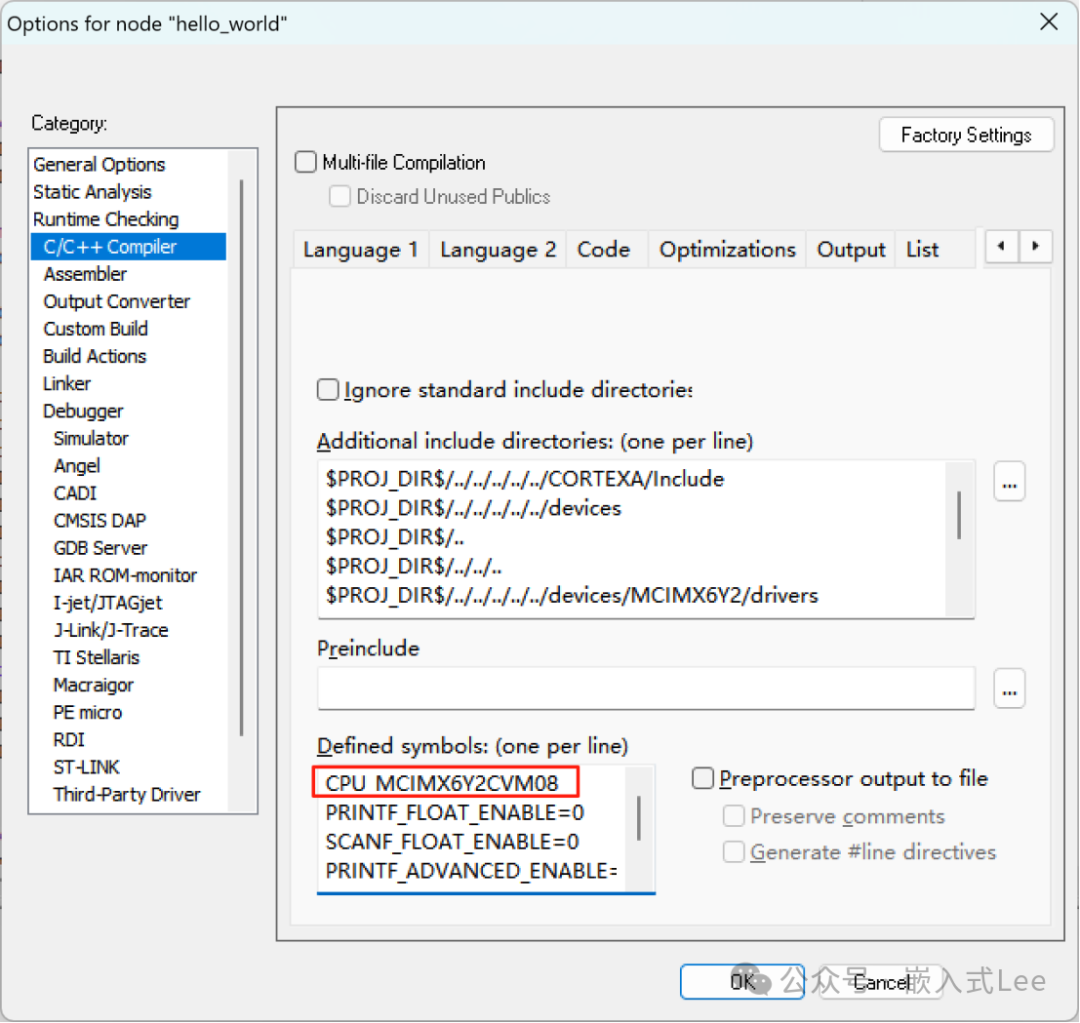
Task: View the List tab
Action: point(921,249)
